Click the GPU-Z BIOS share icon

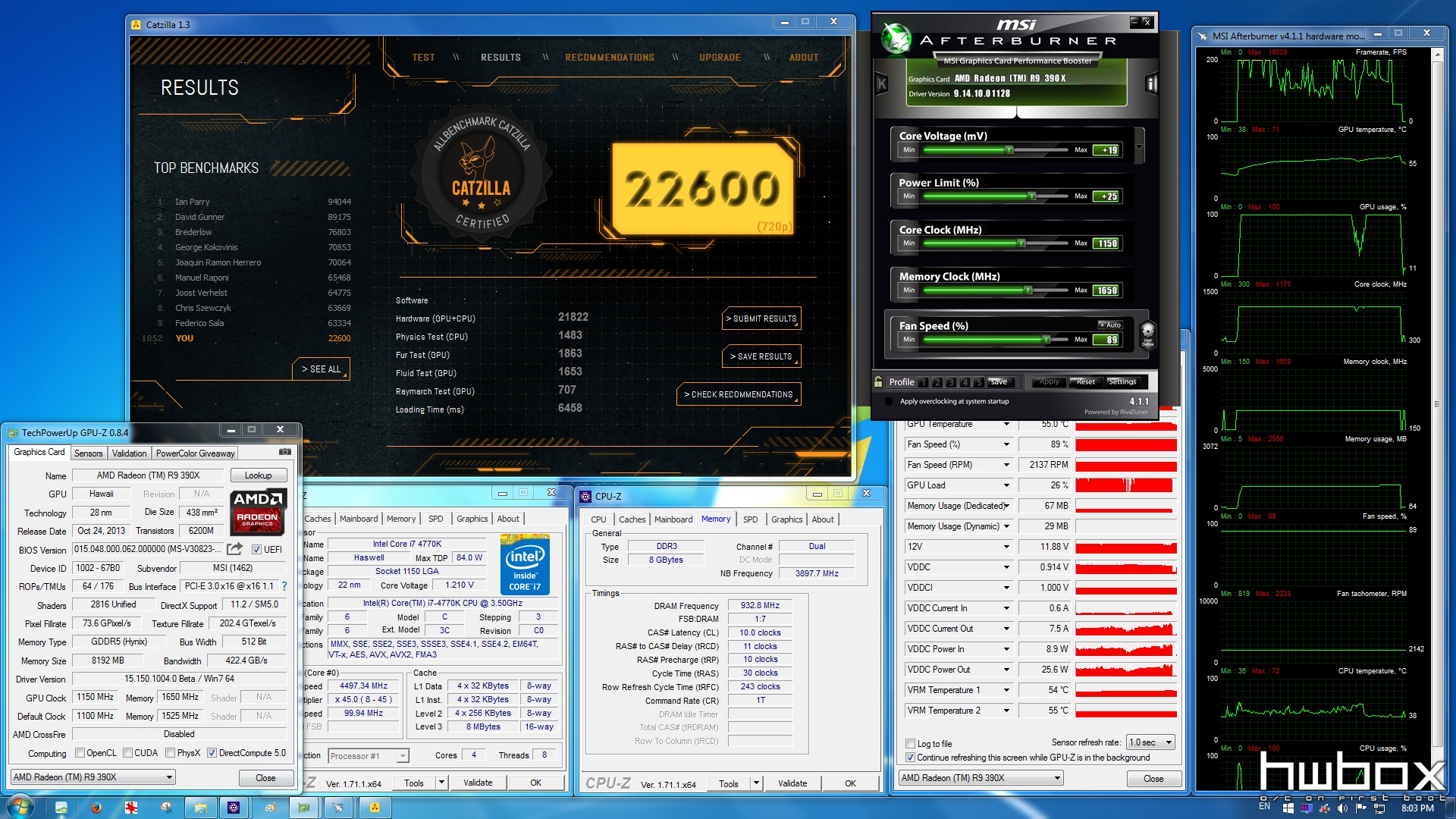(x=235, y=549)
